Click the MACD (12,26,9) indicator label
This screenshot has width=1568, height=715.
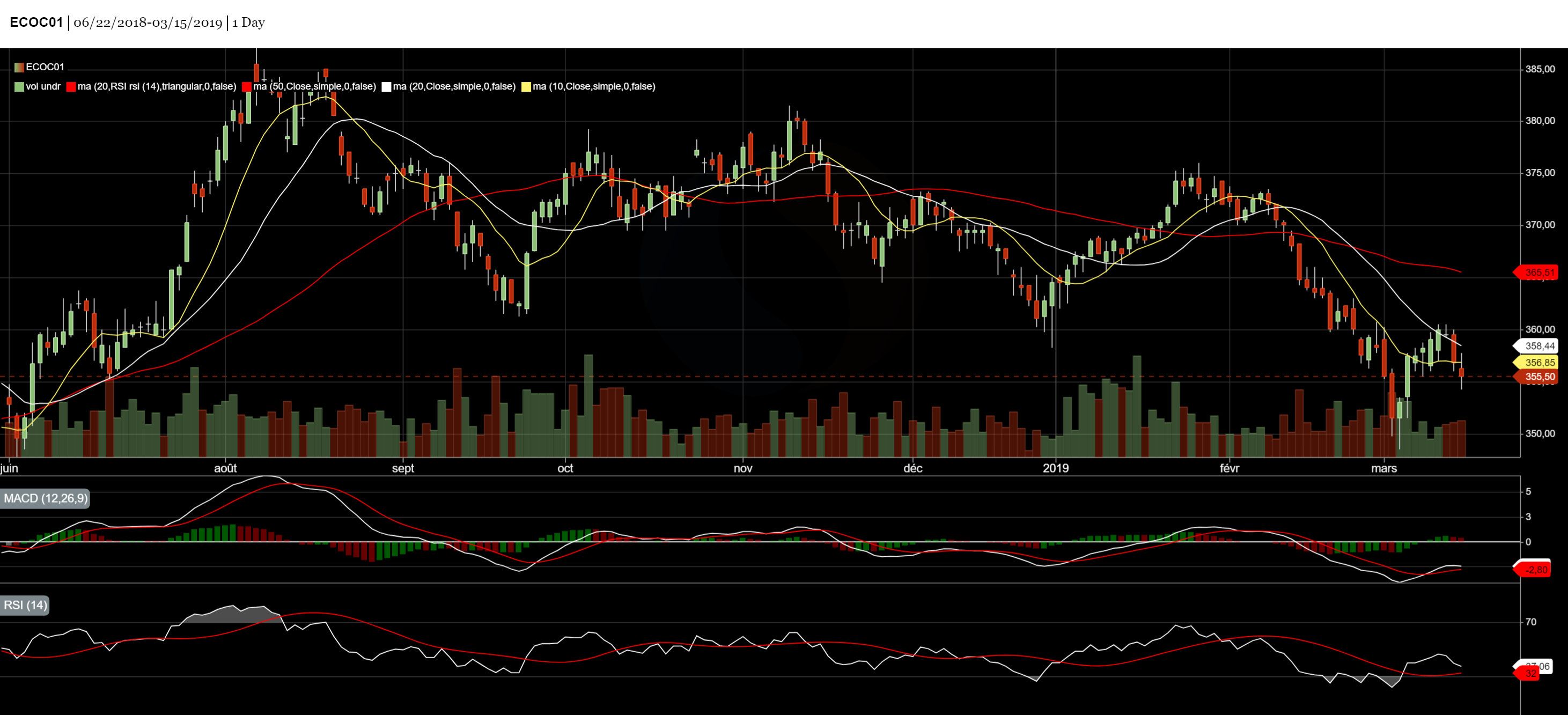(x=45, y=498)
